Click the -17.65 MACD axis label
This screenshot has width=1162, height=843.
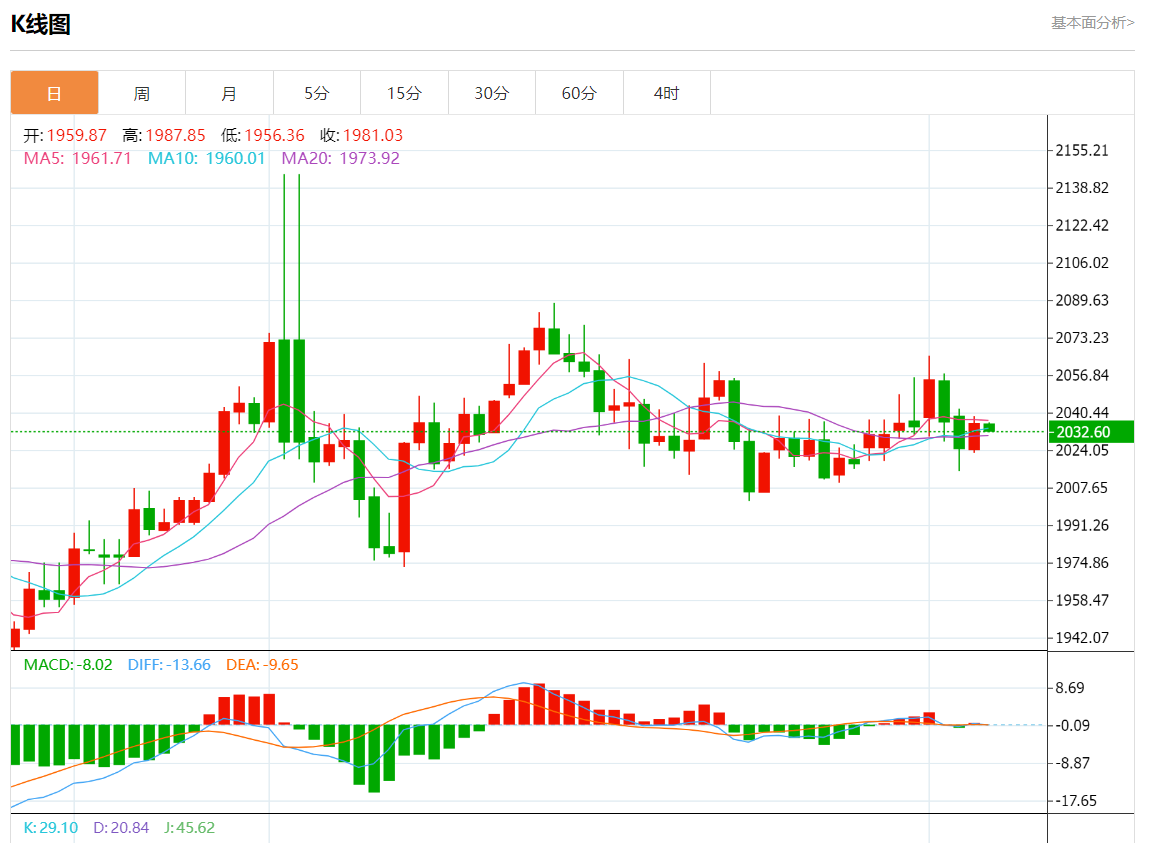[x=1075, y=801]
